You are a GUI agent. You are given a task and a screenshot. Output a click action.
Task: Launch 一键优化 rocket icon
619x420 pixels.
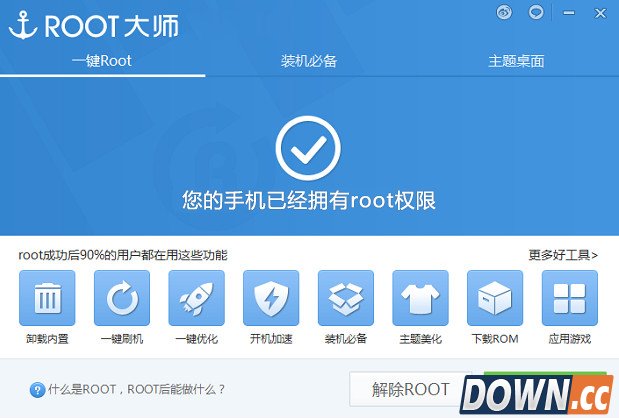pos(196,298)
